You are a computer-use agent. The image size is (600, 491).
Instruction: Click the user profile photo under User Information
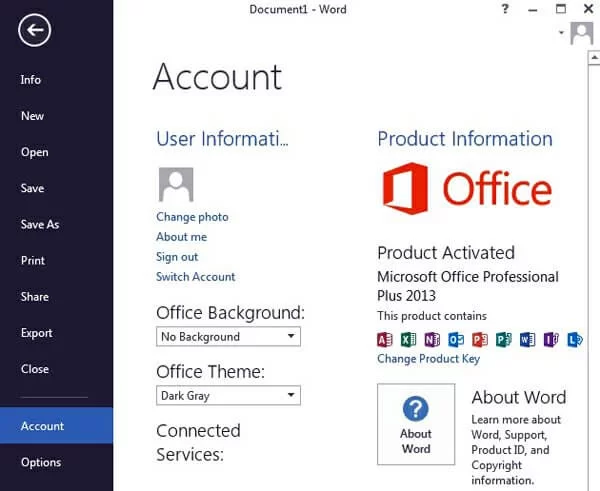click(176, 184)
